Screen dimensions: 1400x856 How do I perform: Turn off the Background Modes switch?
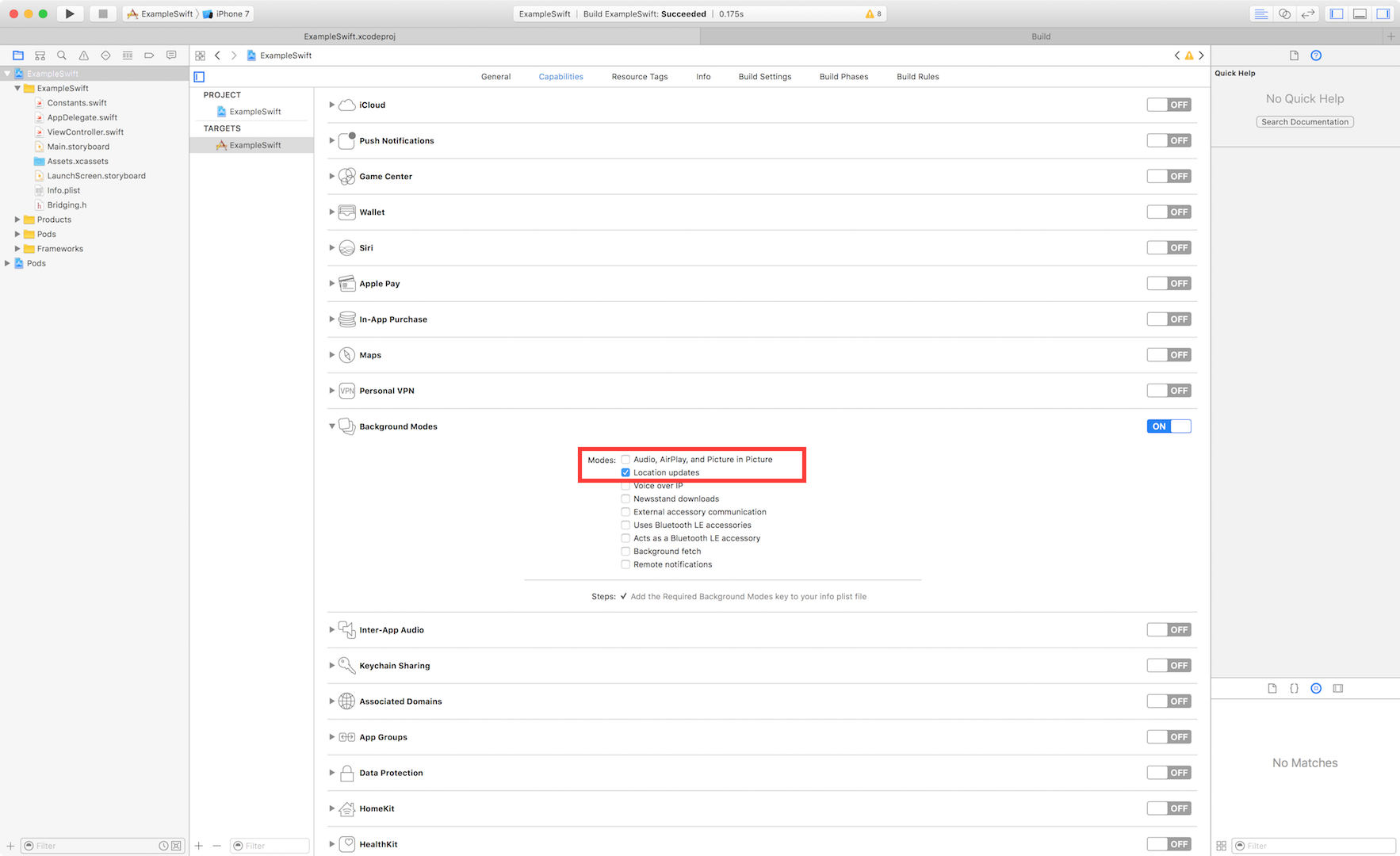[x=1169, y=426]
